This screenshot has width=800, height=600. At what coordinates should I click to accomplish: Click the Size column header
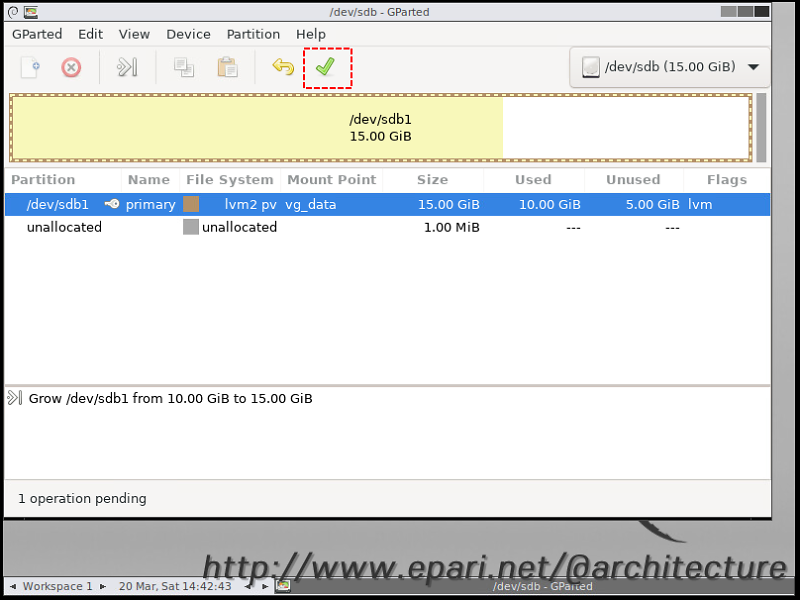tap(433, 180)
